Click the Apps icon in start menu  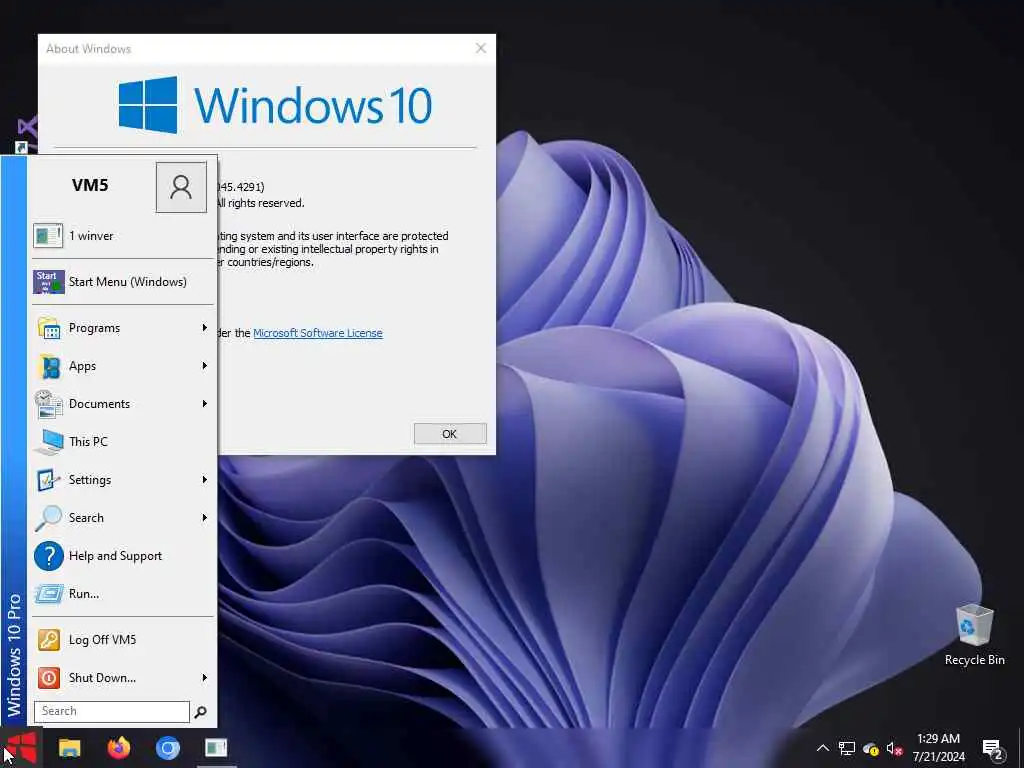pos(50,366)
